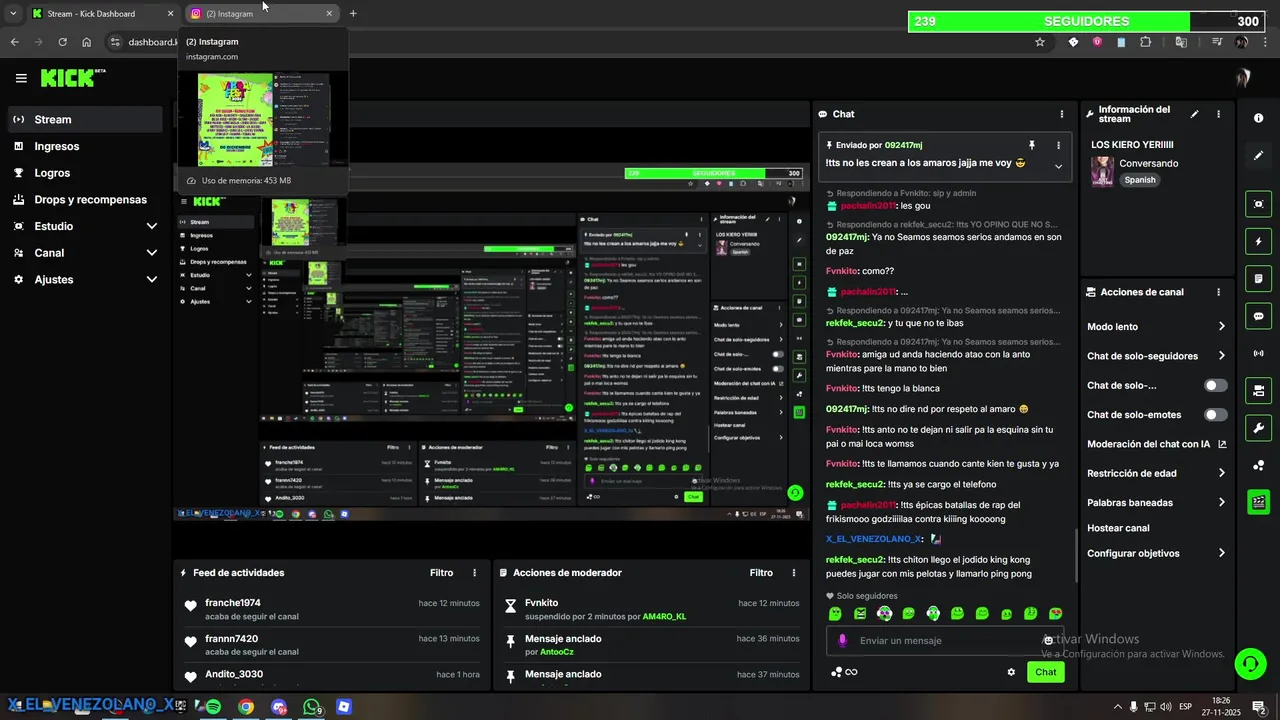
Task: Click the broadcast signal icon in right rail
Action: click(1258, 353)
